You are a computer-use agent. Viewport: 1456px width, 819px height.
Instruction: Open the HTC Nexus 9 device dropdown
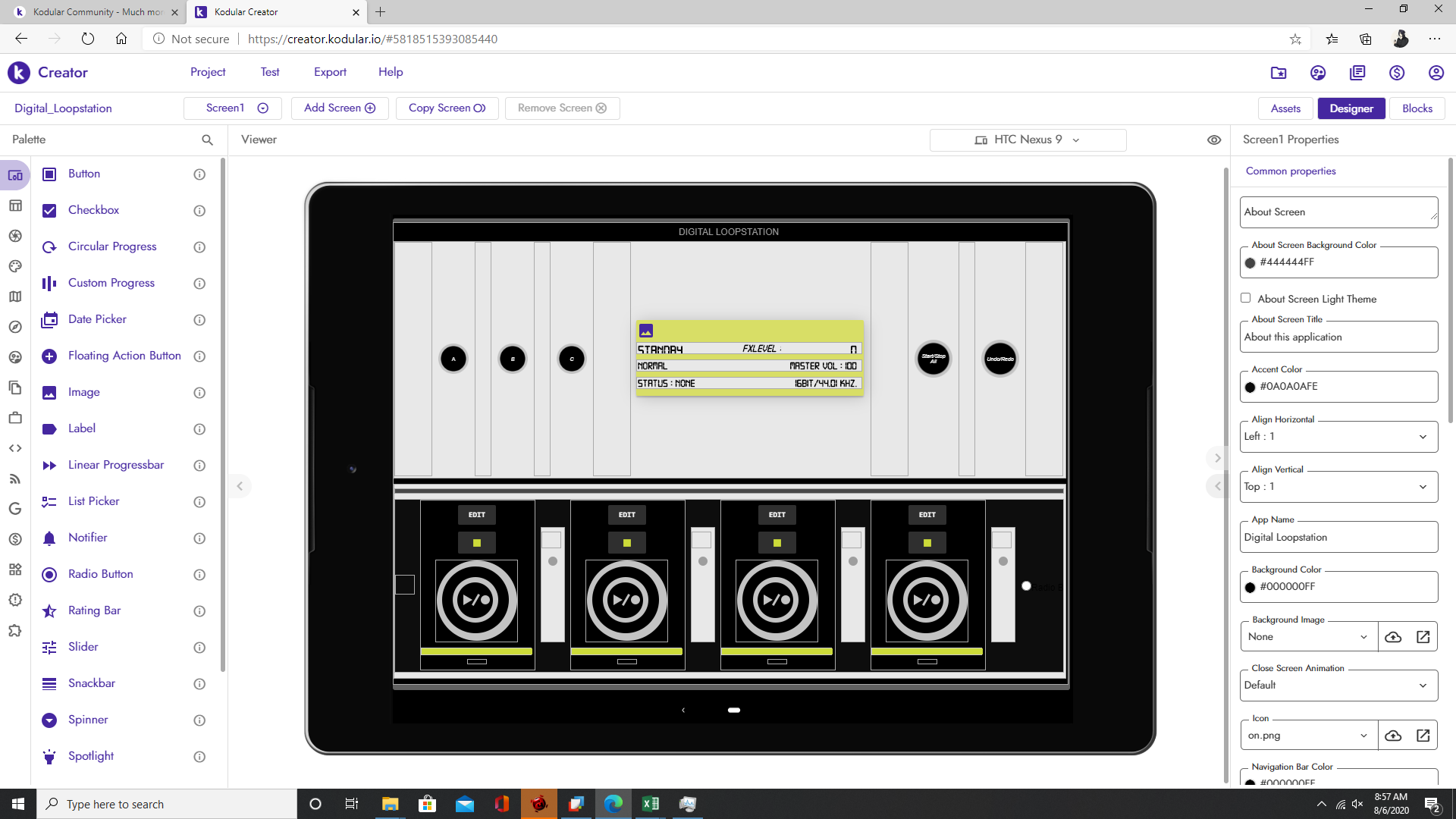click(1028, 140)
